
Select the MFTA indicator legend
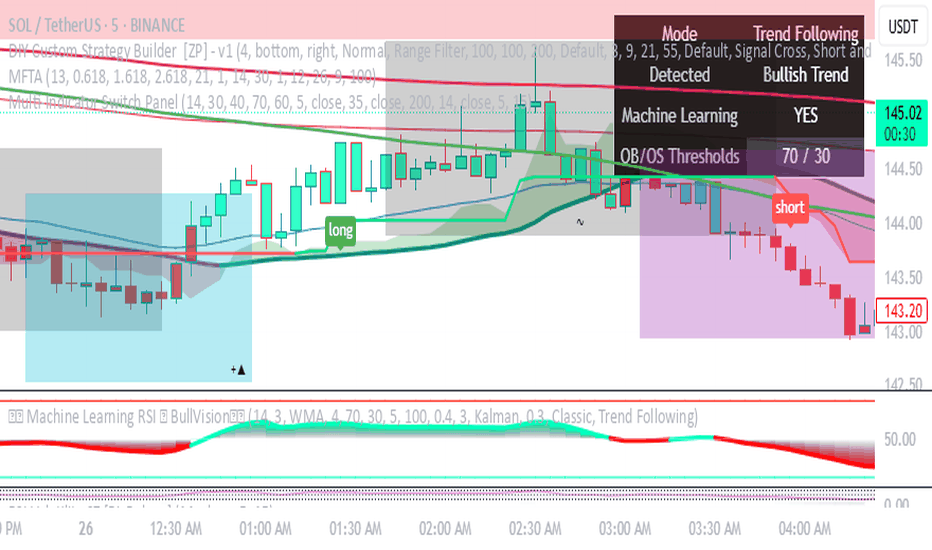(x=192, y=76)
